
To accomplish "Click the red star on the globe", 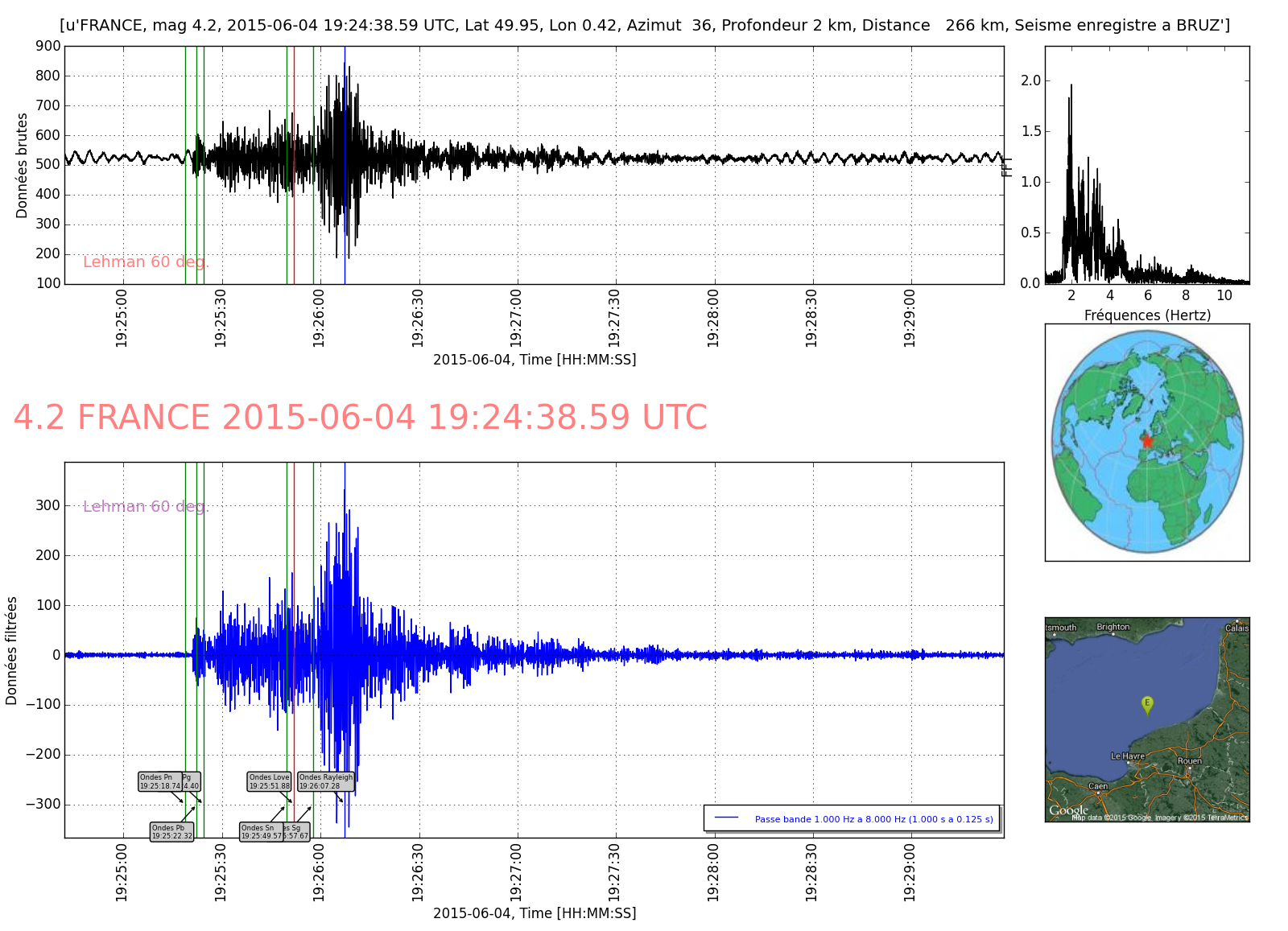I will 1146,441.
